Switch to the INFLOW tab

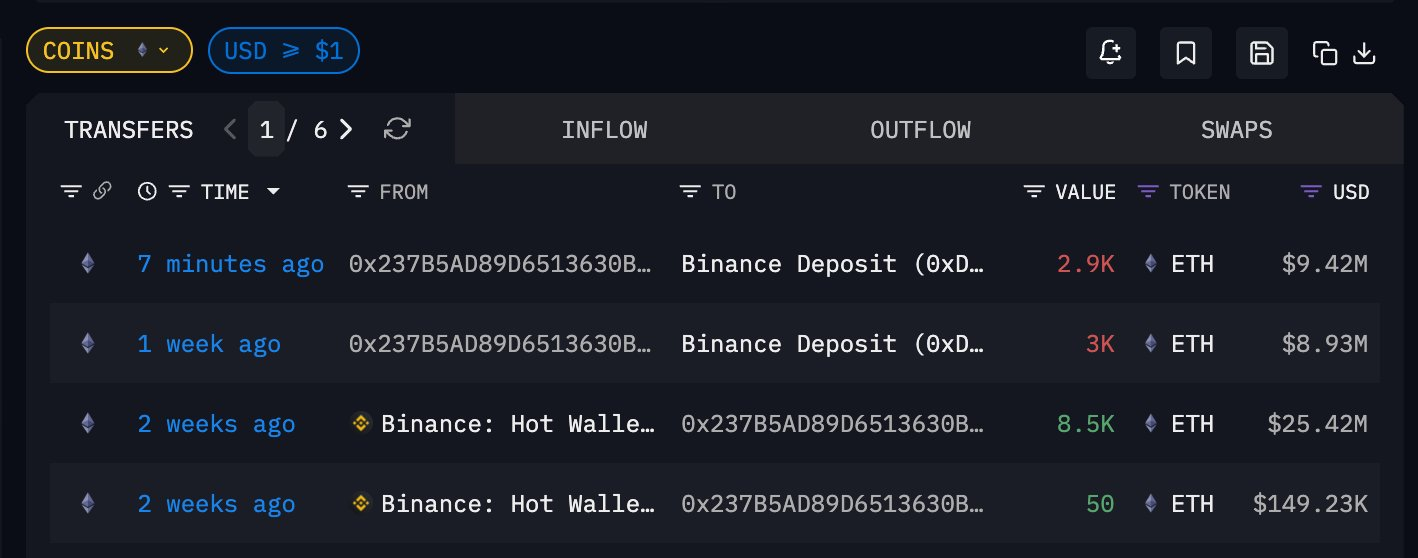pos(604,130)
